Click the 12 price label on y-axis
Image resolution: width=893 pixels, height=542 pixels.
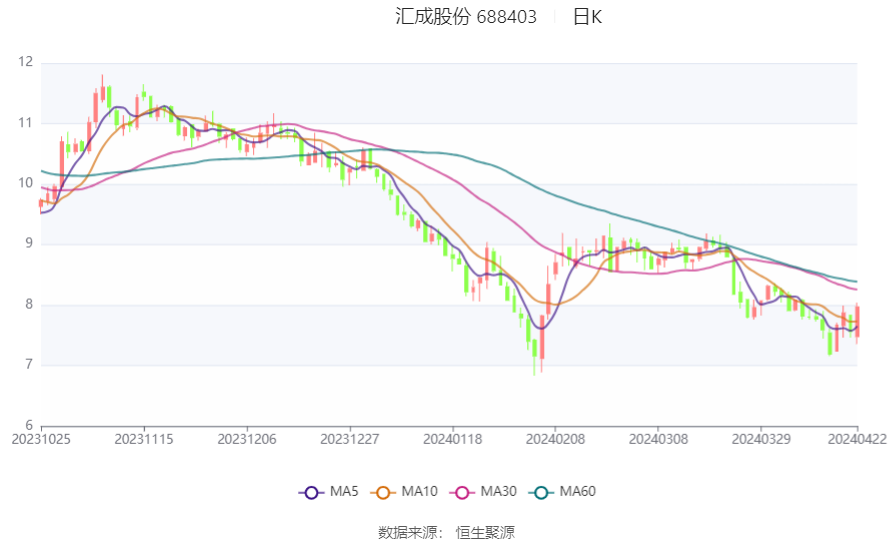coord(25,62)
